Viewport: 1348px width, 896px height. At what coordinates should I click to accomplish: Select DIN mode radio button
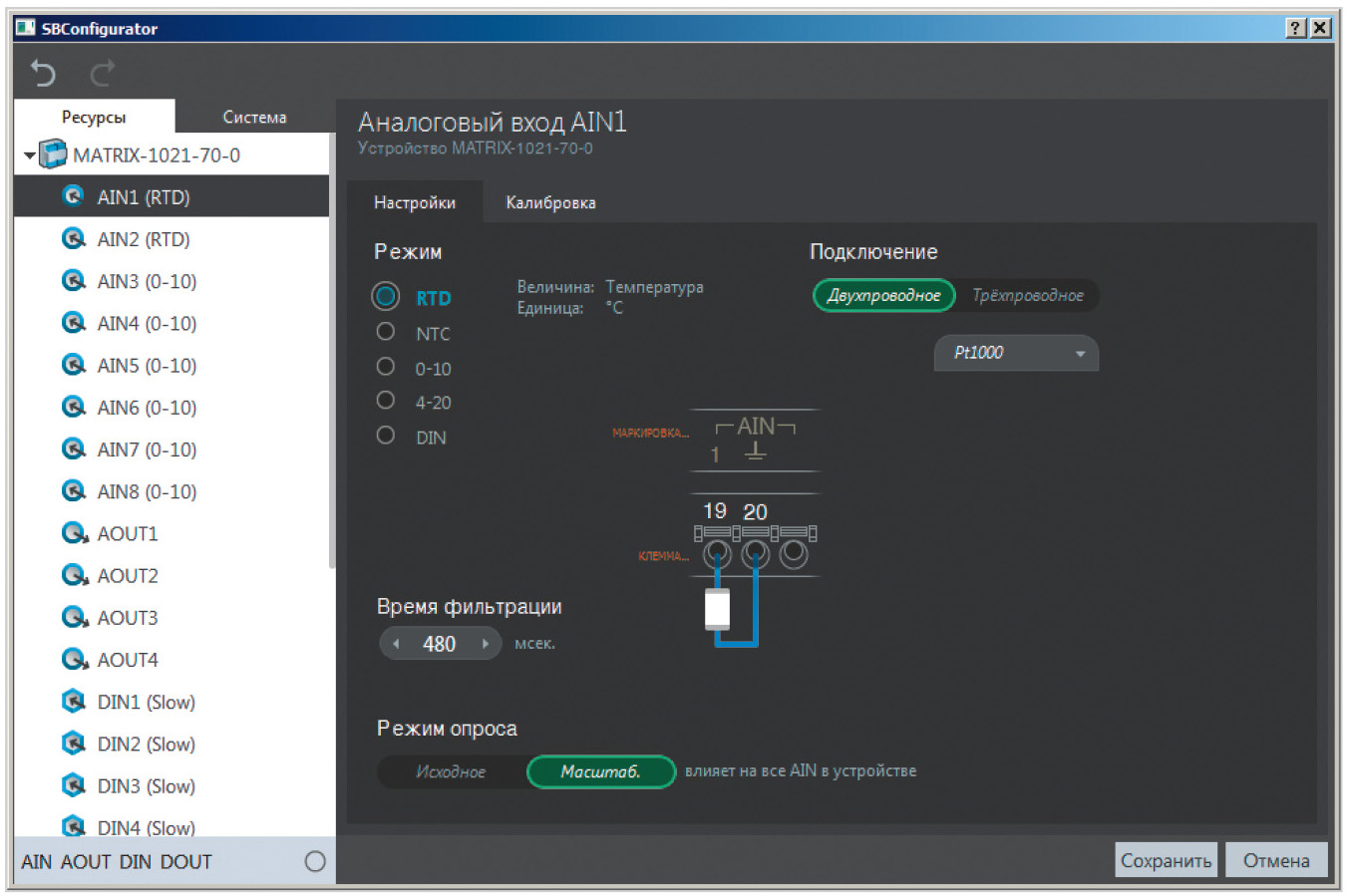(386, 436)
